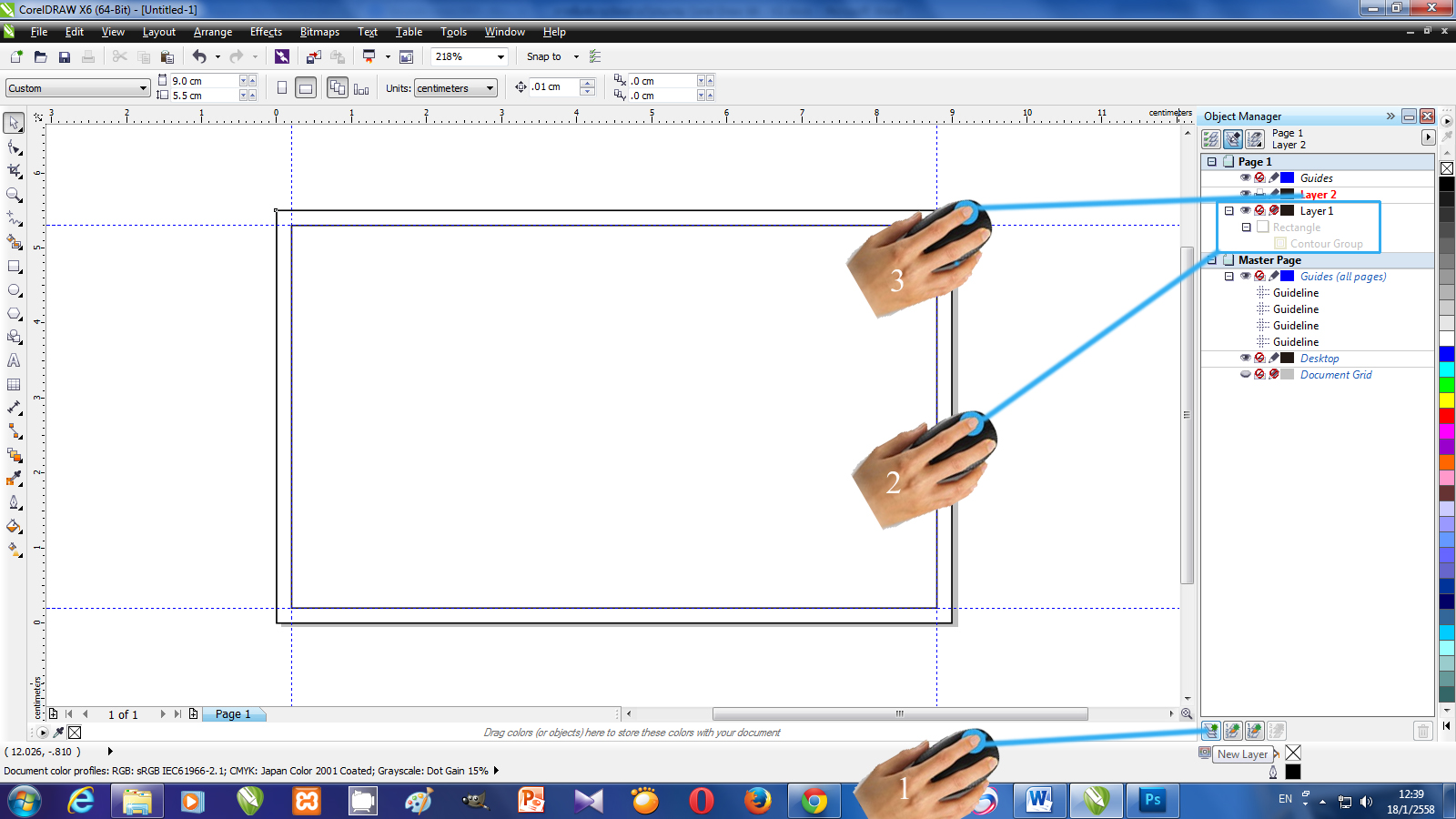This screenshot has height=819, width=1456.
Task: Open the Effects menu
Action: coord(266,32)
